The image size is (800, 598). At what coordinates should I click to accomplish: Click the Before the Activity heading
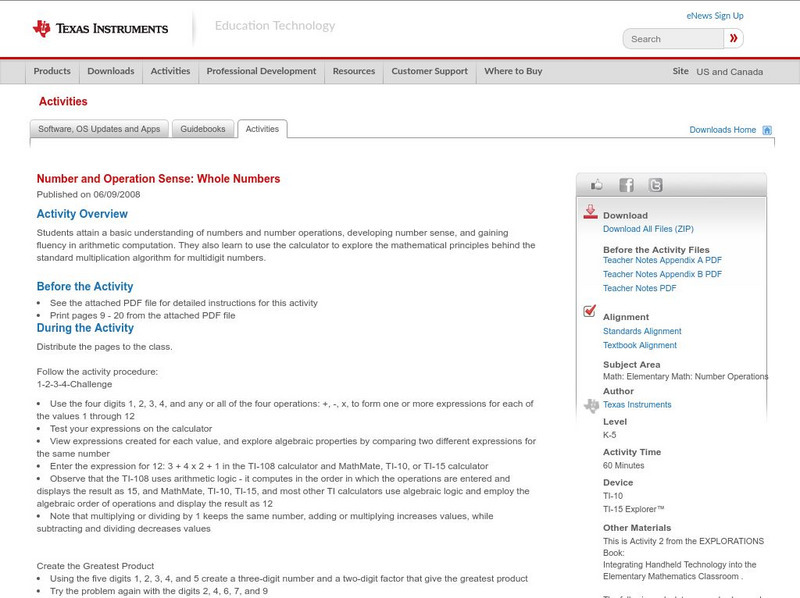click(x=85, y=286)
